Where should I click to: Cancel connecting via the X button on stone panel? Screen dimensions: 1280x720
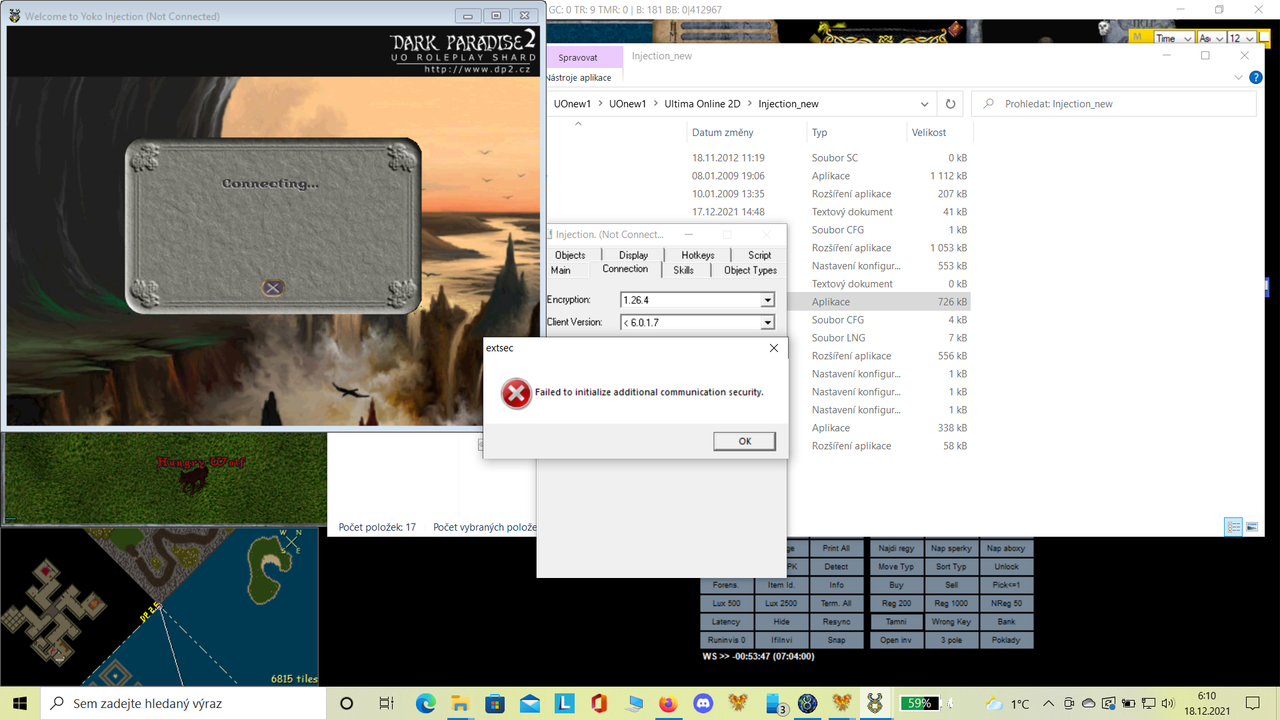pos(272,287)
